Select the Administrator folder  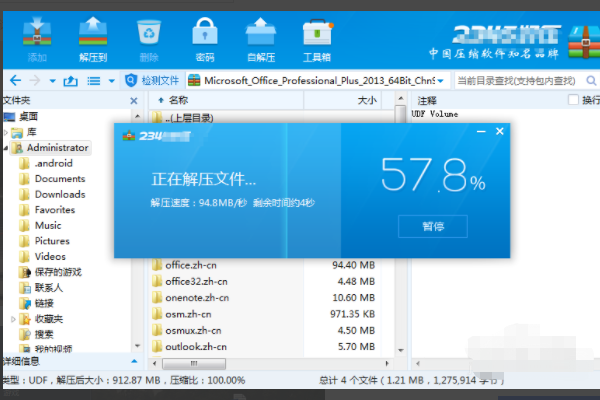[x=51, y=148]
